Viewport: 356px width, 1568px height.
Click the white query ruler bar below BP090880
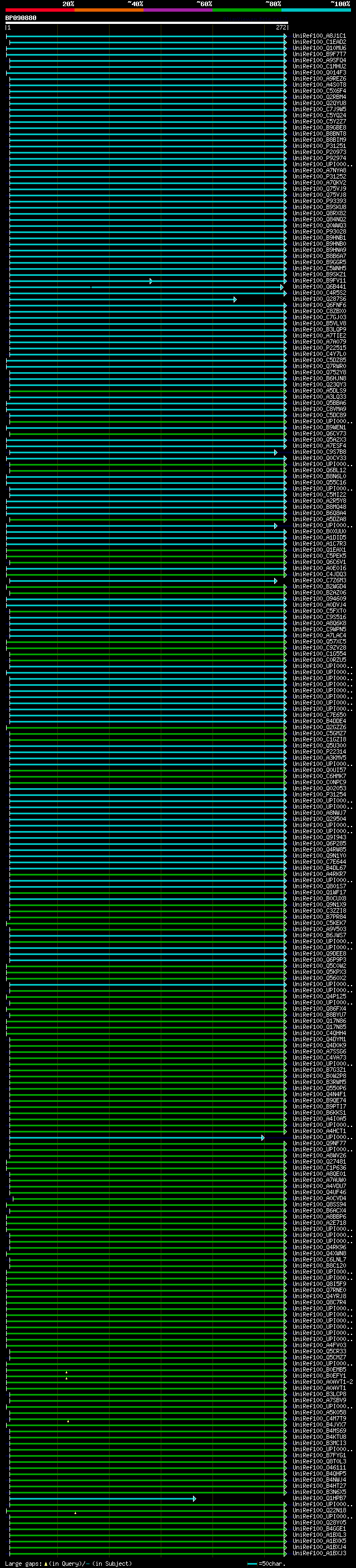point(147,22)
